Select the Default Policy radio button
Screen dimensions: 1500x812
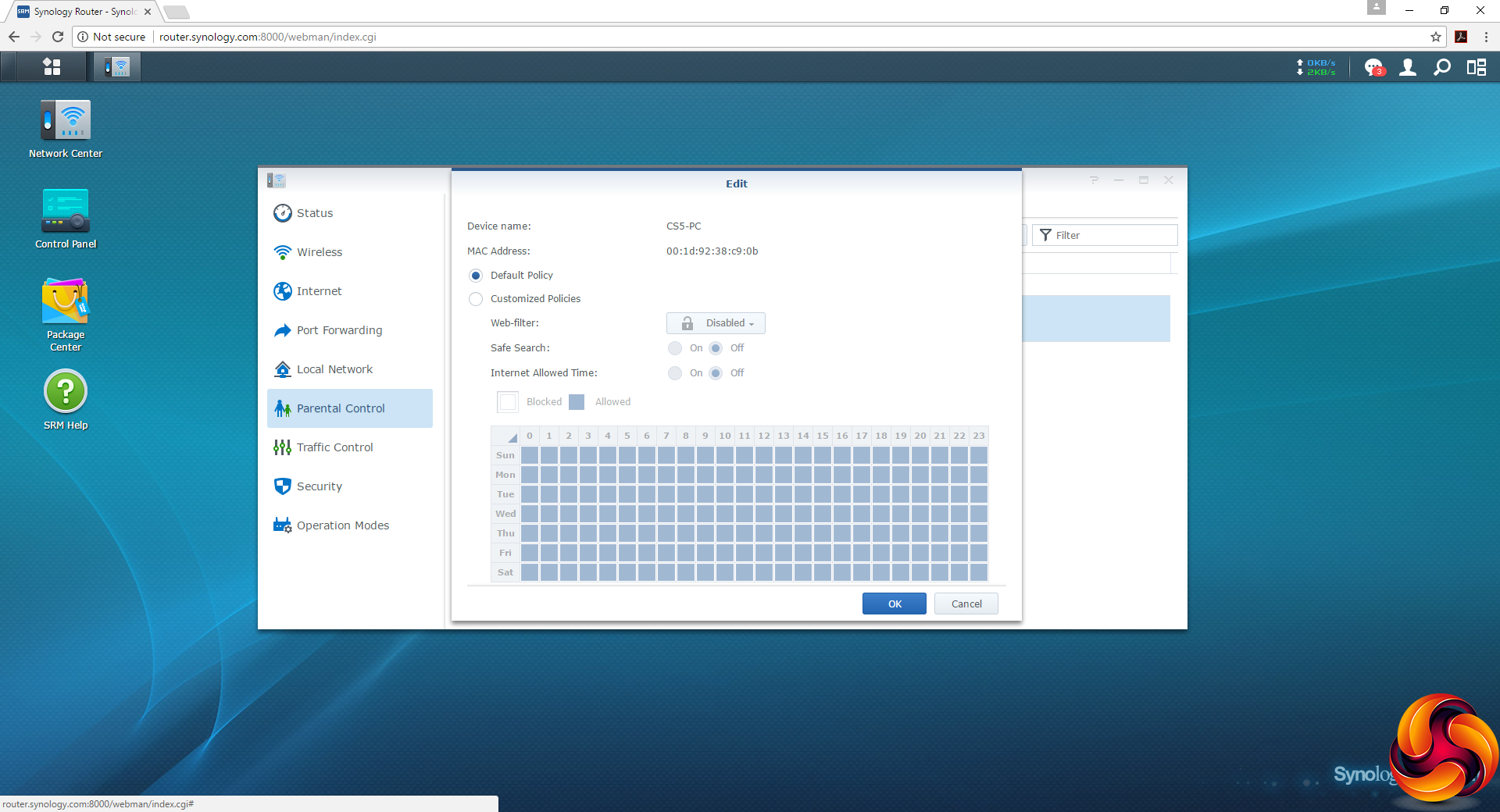(476, 276)
